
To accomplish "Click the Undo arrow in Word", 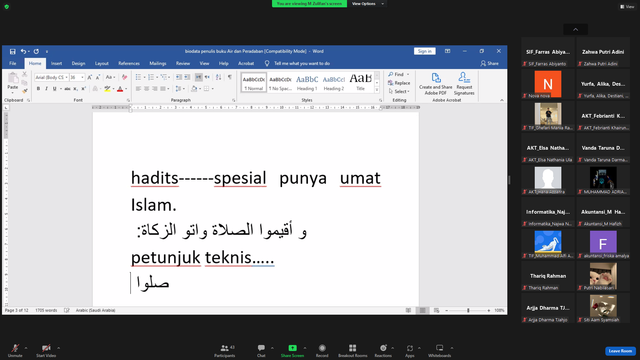I will pos(23,51).
